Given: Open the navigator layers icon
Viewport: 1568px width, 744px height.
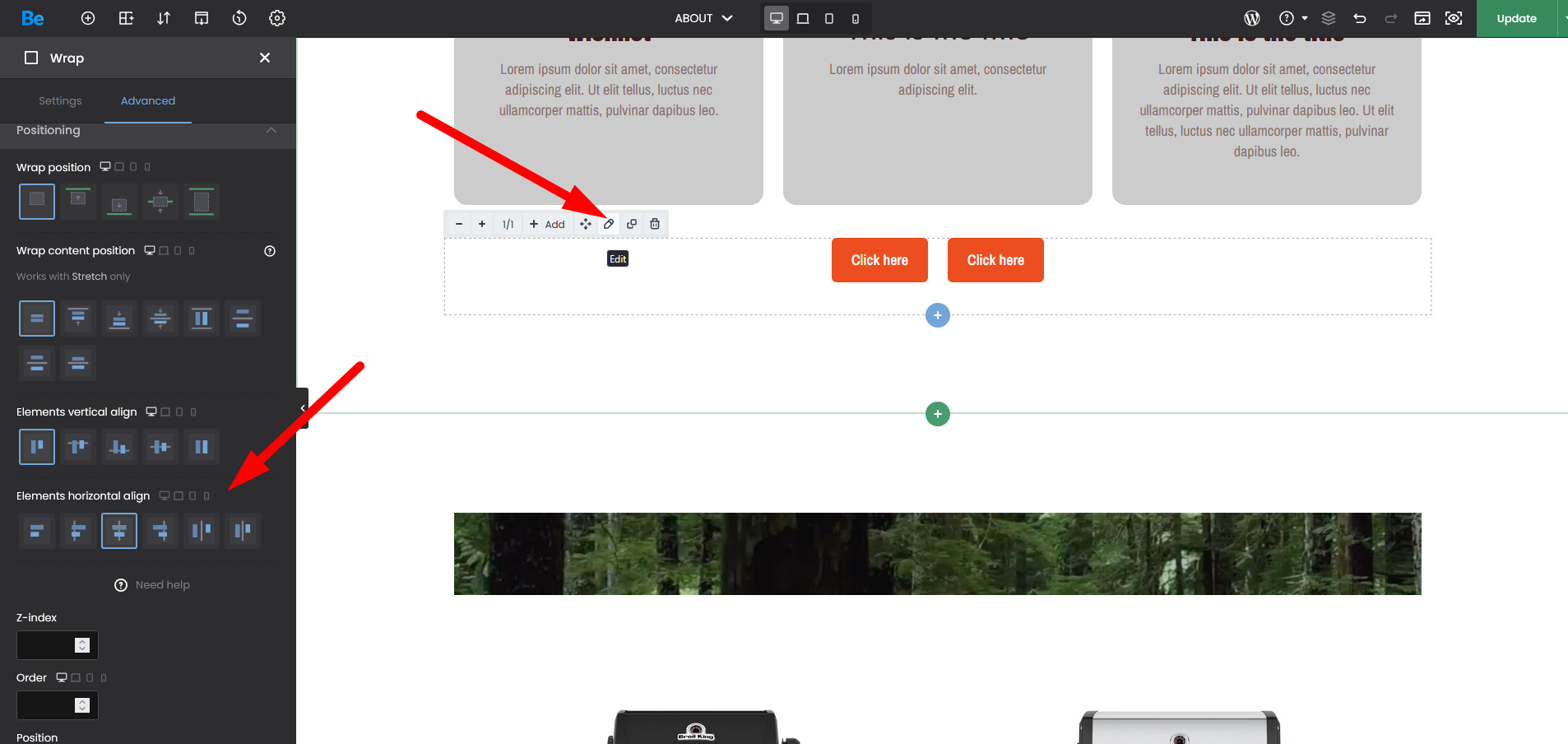Looking at the screenshot, I should [x=1329, y=18].
